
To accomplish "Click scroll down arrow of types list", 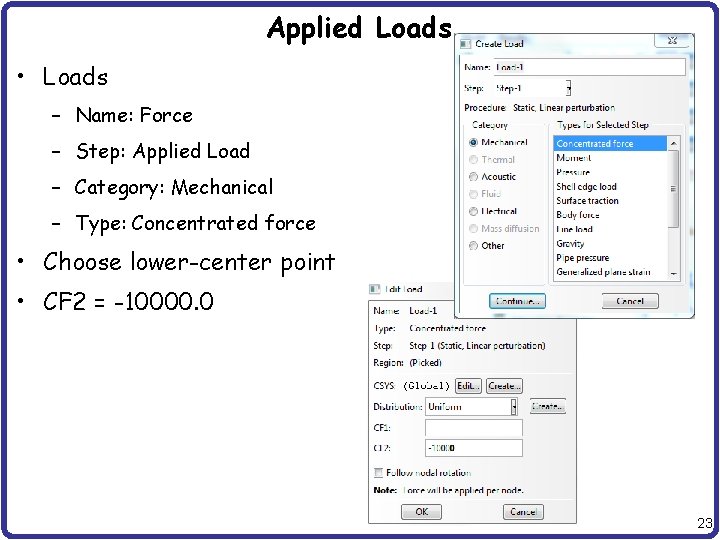I will click(x=673, y=274).
